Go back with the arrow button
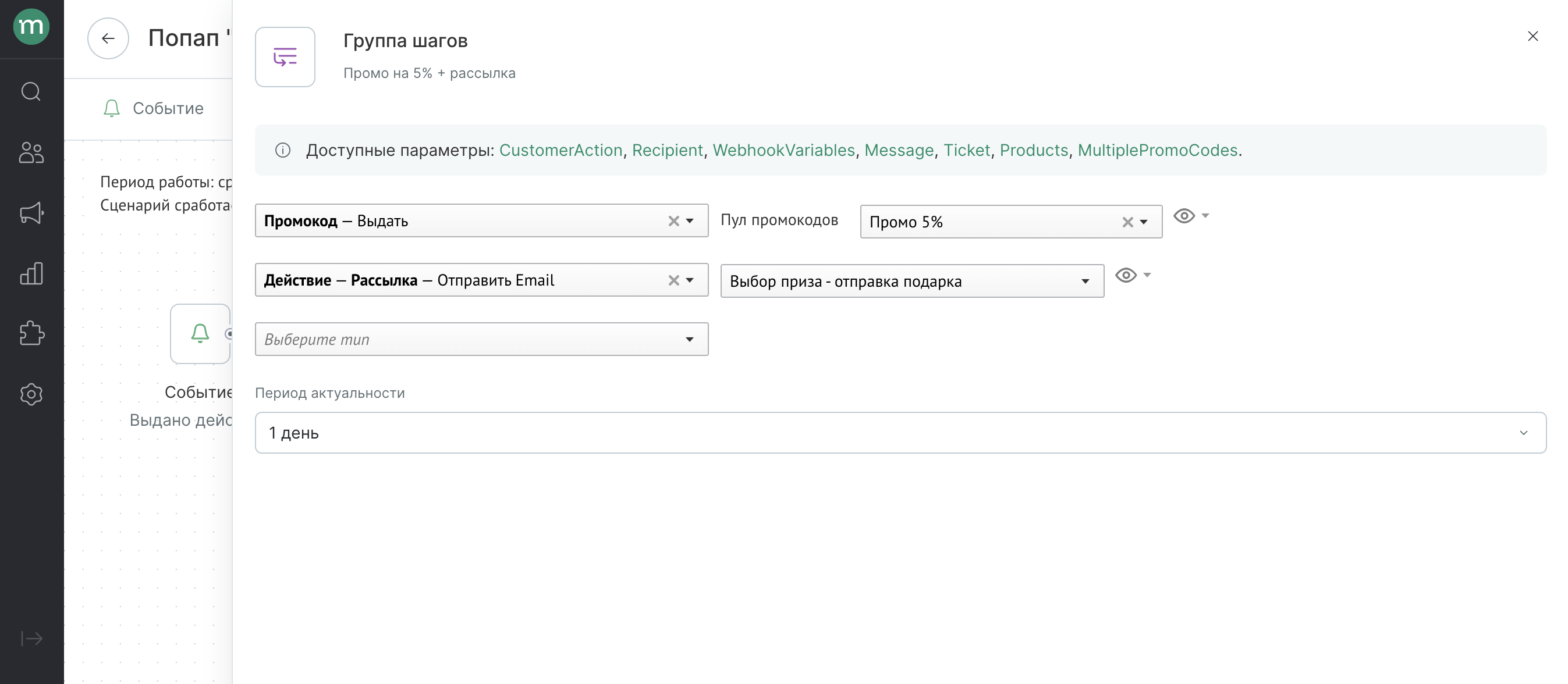The height and width of the screenshot is (684, 1568). (108, 38)
